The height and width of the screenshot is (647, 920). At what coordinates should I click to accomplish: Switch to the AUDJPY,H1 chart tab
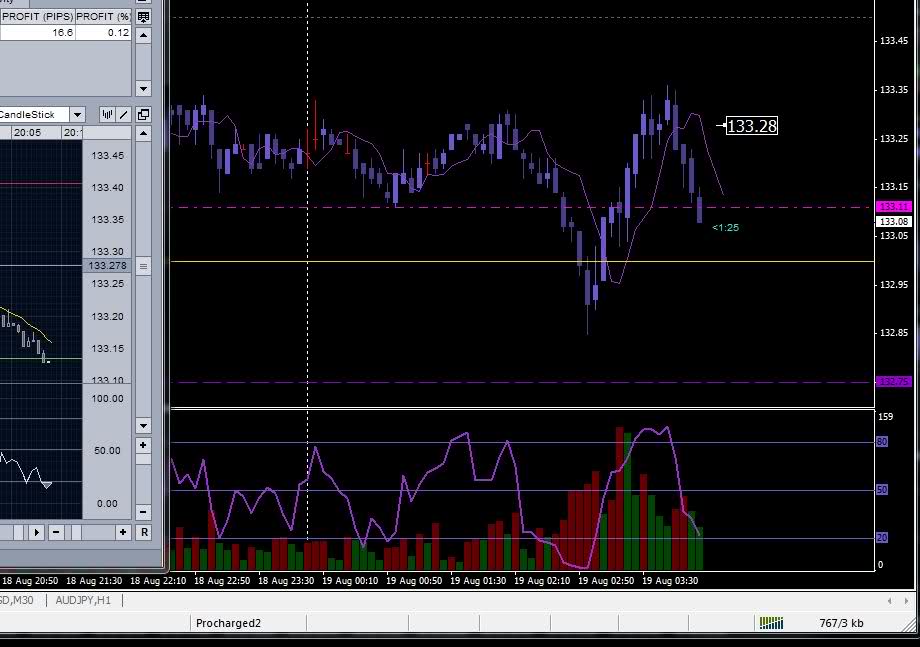click(84, 600)
